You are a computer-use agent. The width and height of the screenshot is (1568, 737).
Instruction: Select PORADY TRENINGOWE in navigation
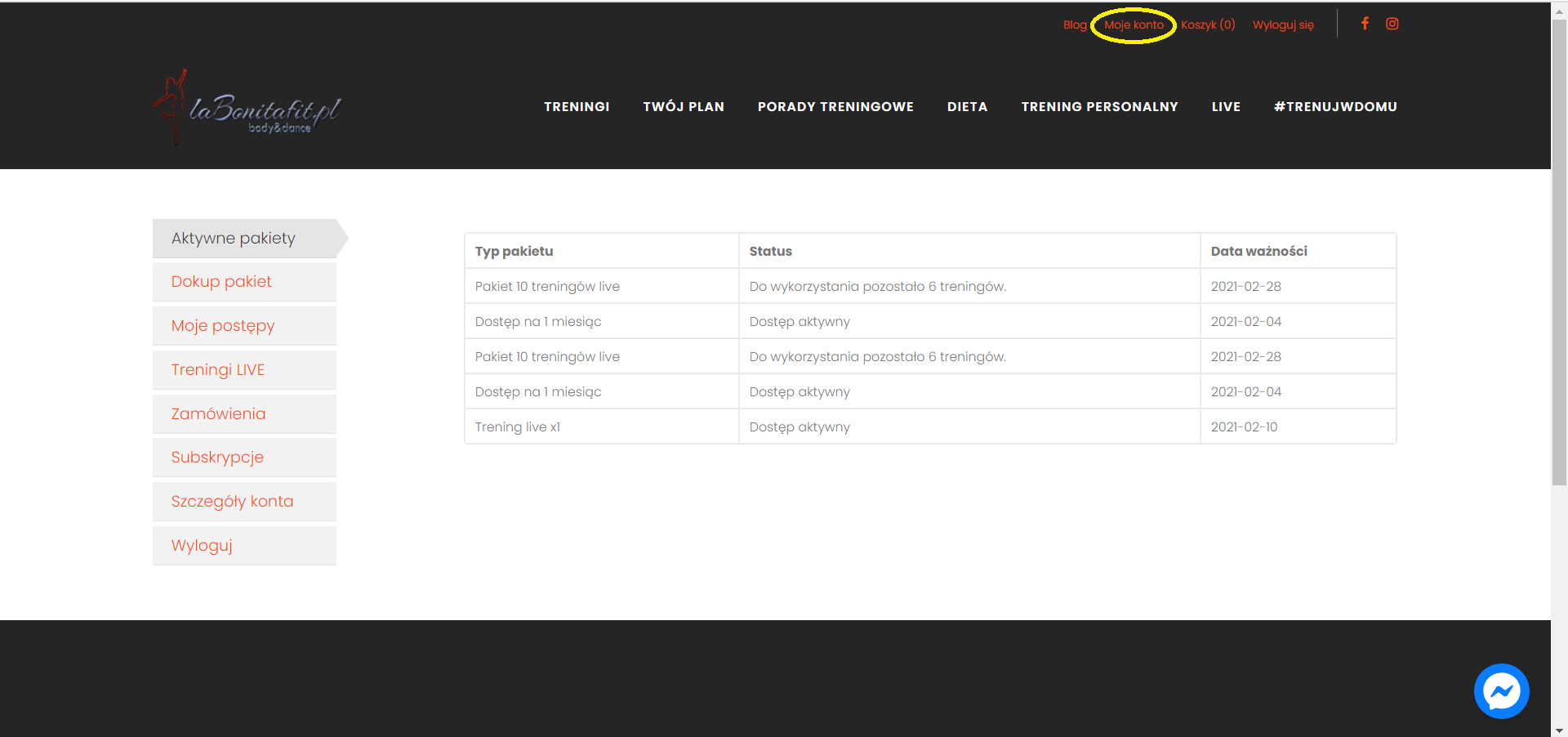click(x=835, y=107)
